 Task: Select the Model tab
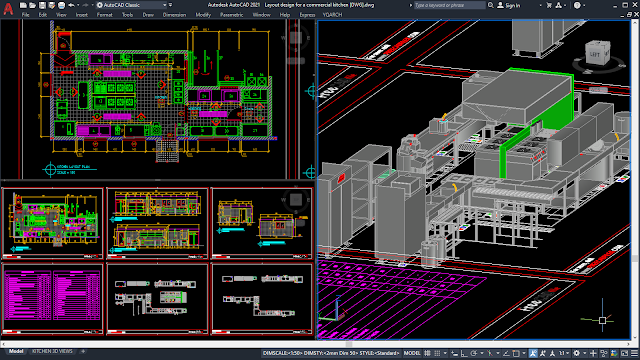point(16,351)
